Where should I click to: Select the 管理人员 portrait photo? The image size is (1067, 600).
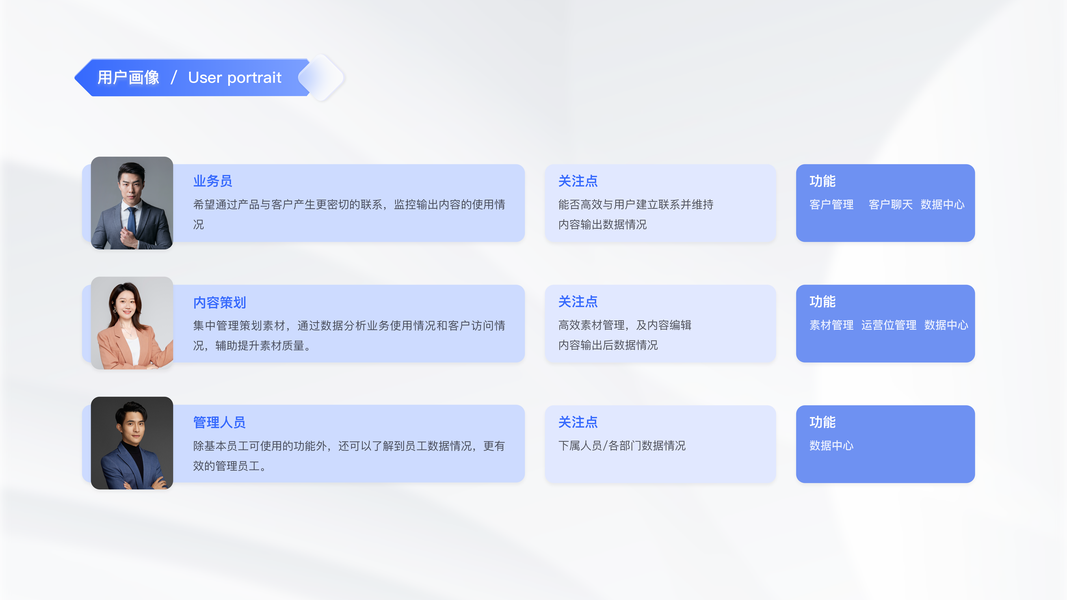pos(132,443)
